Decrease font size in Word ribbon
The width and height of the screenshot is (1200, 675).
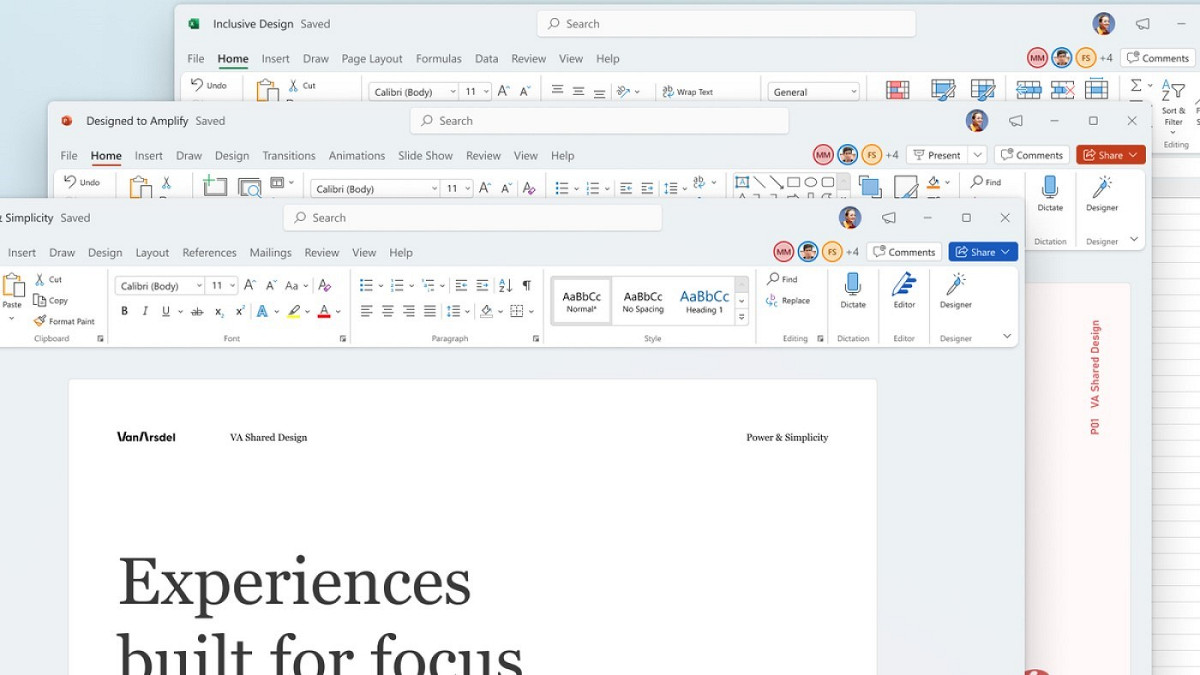coord(270,286)
